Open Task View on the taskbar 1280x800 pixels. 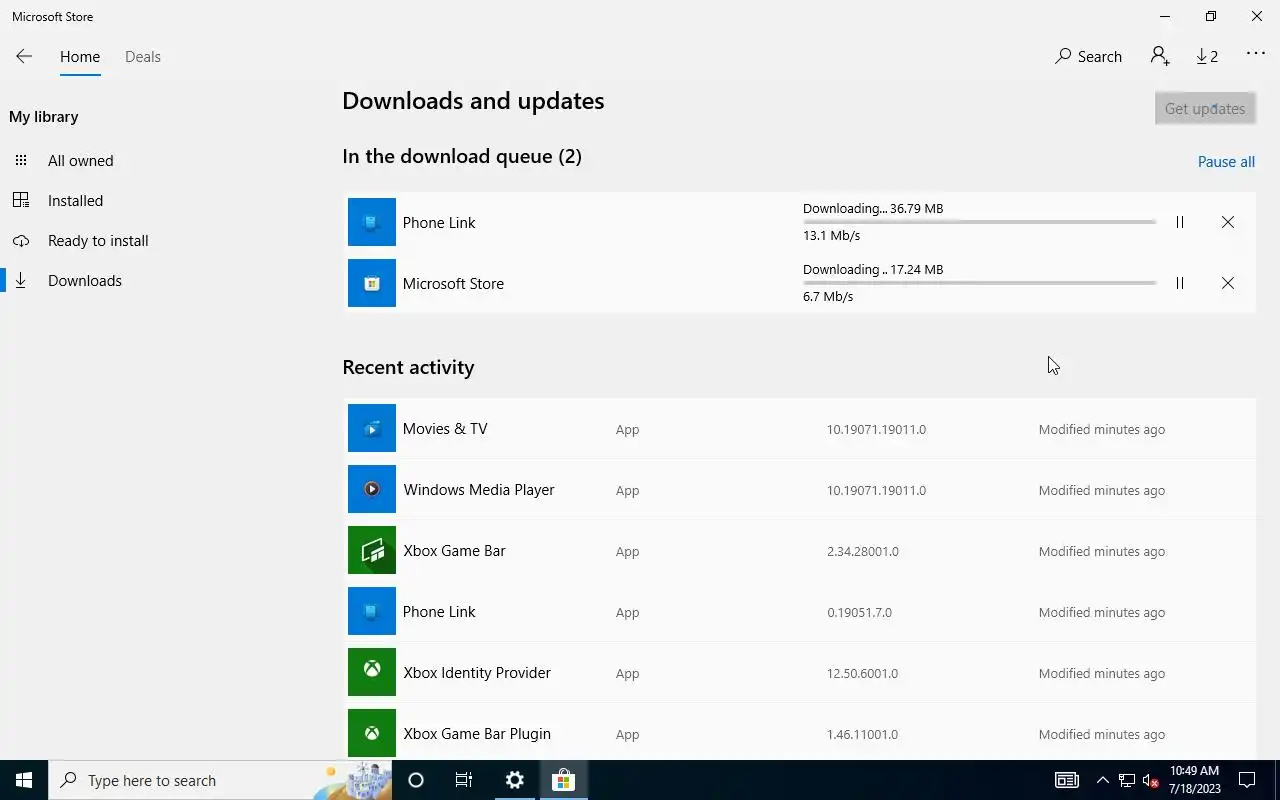pyautogui.click(x=464, y=780)
